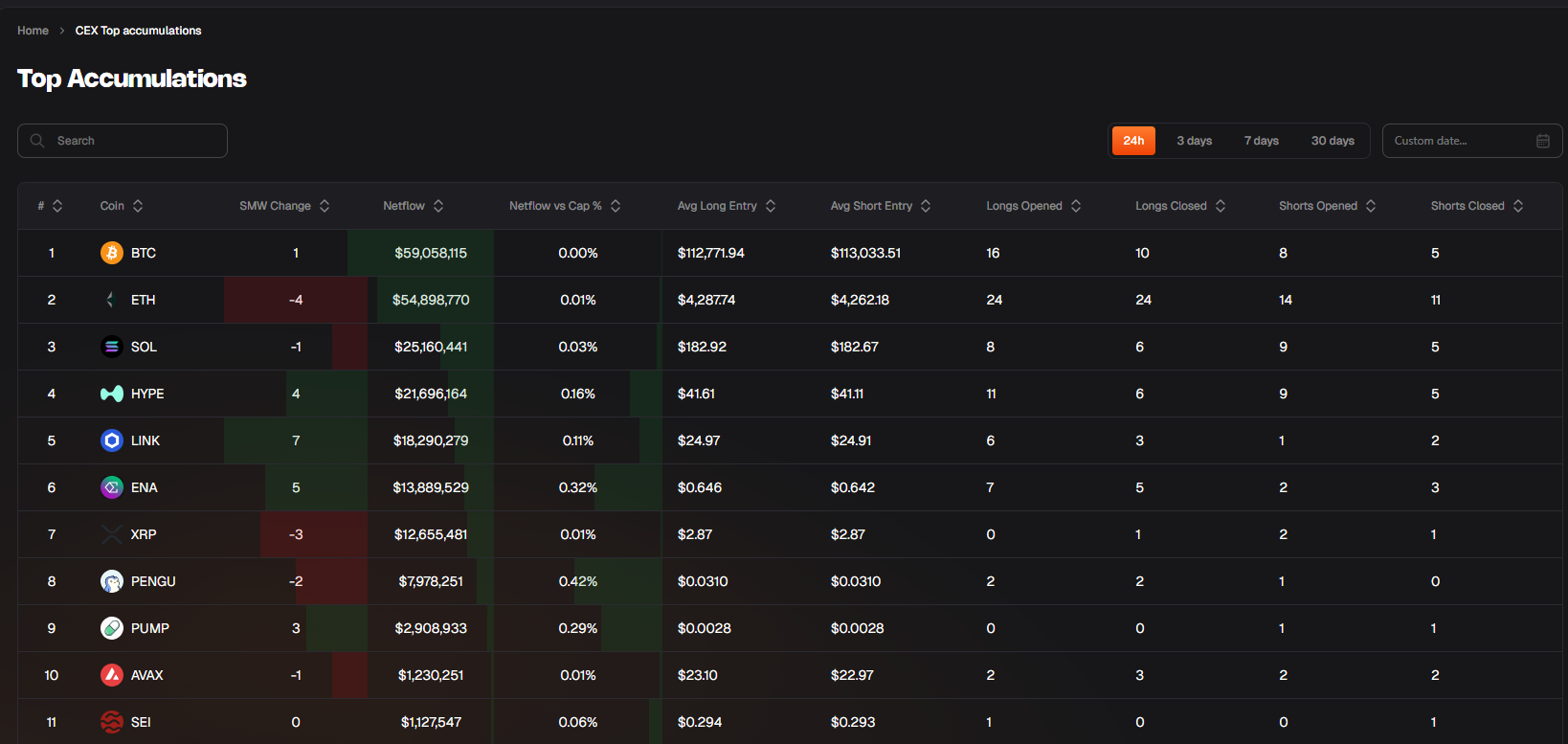
Task: Toggle sort on Shorts Closed column
Action: tap(1518, 206)
